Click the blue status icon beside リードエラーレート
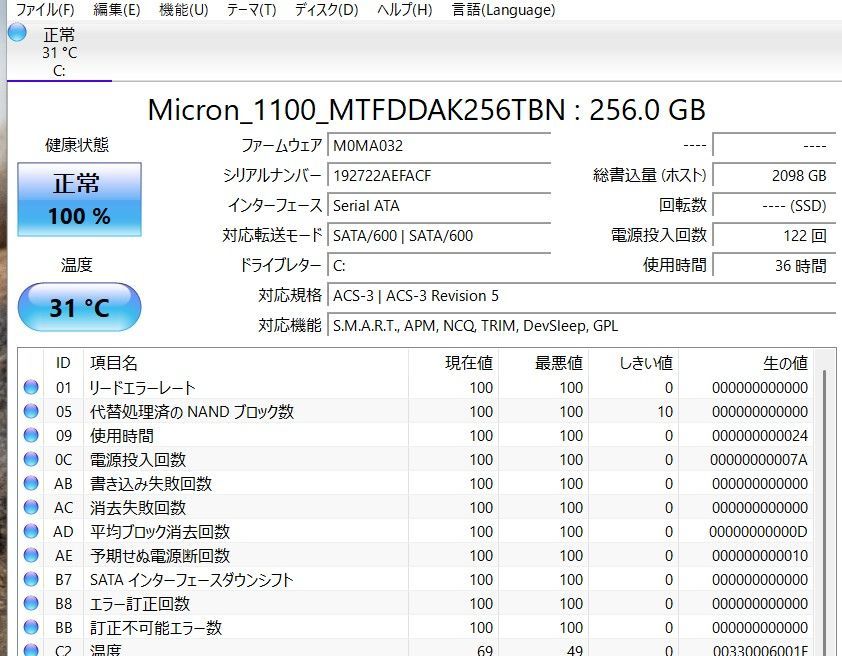The width and height of the screenshot is (842, 656). 33,387
